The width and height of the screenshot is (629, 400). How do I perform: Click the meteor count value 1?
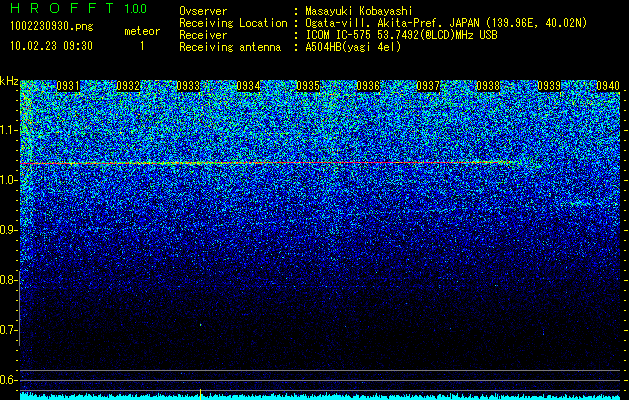coord(142,46)
